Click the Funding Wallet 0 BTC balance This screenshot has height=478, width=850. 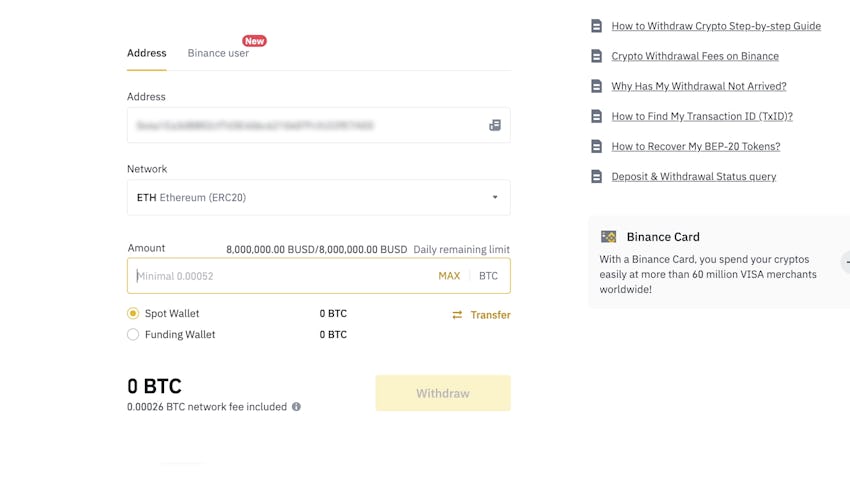point(333,334)
